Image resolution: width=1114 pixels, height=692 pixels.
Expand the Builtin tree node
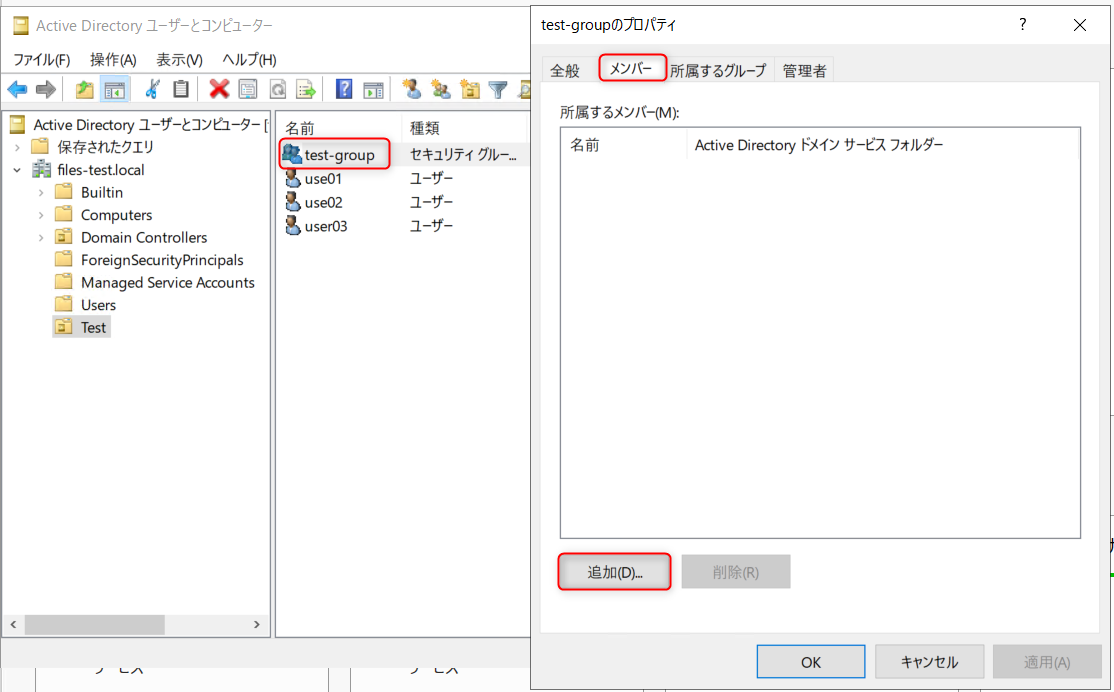pyautogui.click(x=40, y=192)
